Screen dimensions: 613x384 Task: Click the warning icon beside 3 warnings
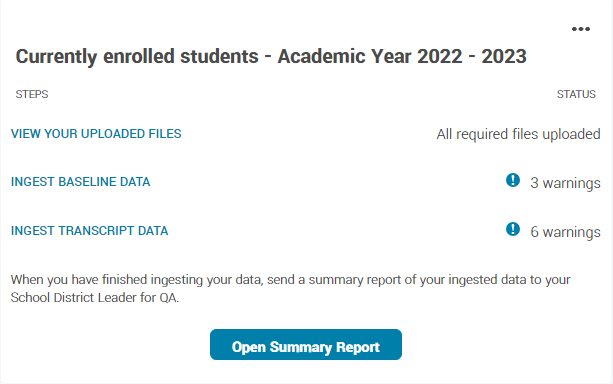[x=513, y=180]
